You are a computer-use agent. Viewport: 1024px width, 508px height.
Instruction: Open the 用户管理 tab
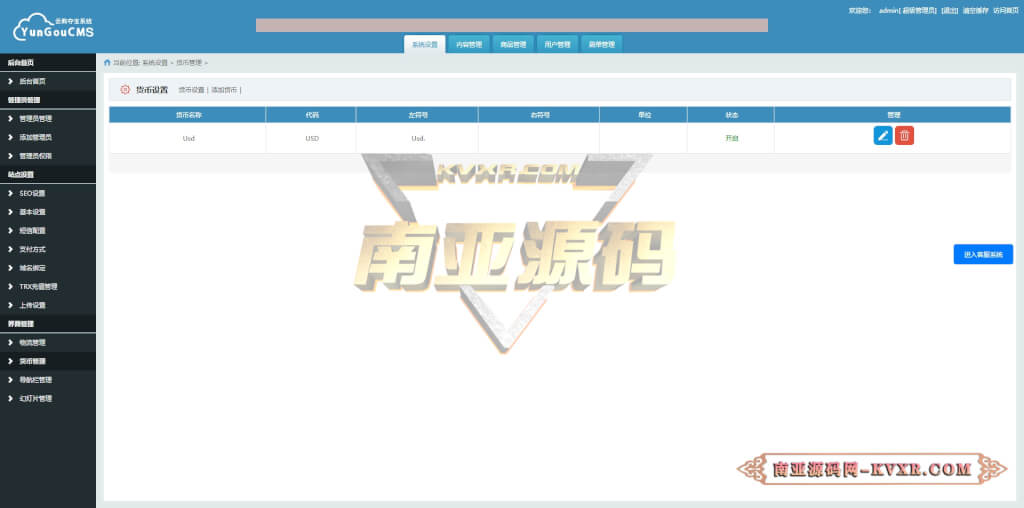[x=557, y=44]
